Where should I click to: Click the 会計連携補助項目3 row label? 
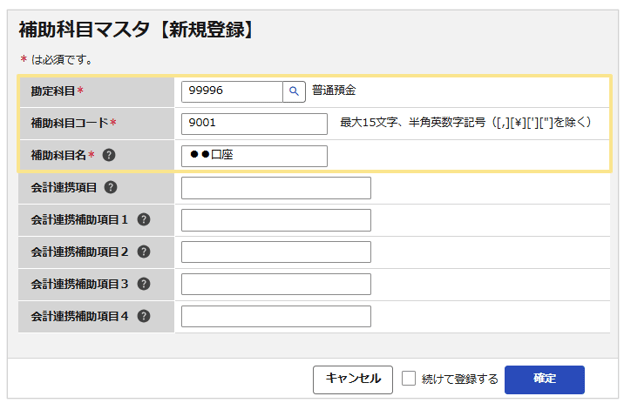click(x=80, y=284)
